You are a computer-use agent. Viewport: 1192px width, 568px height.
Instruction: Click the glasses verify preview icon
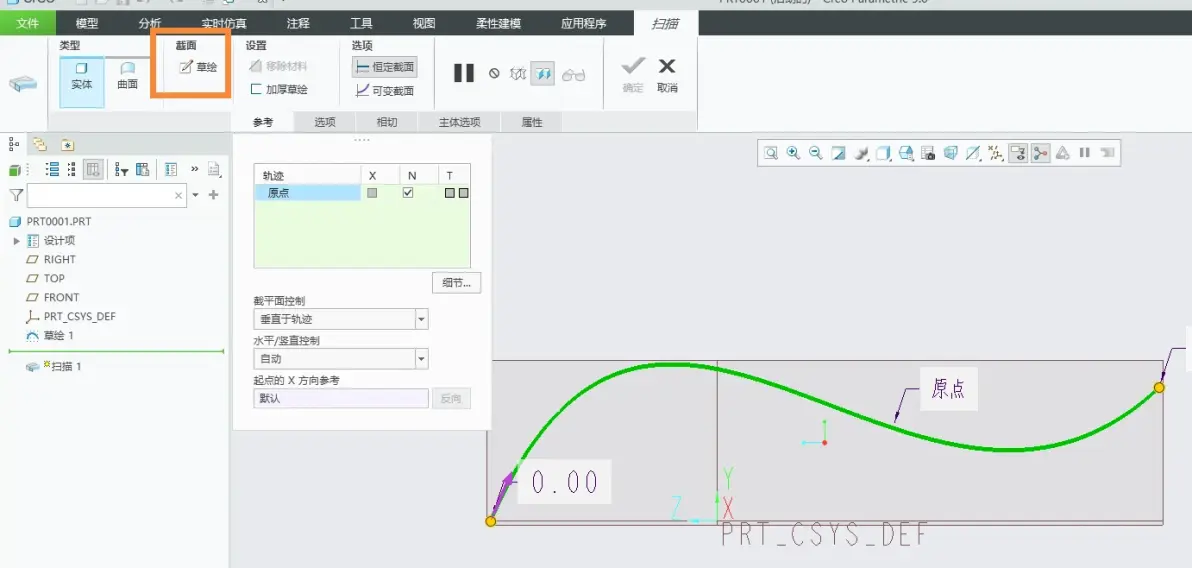(x=574, y=74)
